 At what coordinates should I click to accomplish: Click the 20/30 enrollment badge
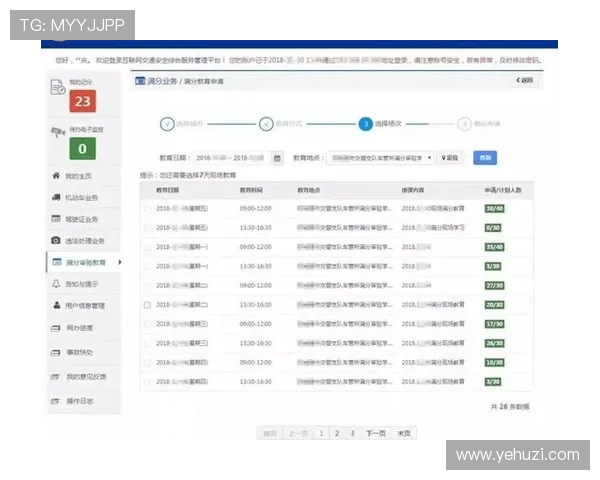pos(494,305)
